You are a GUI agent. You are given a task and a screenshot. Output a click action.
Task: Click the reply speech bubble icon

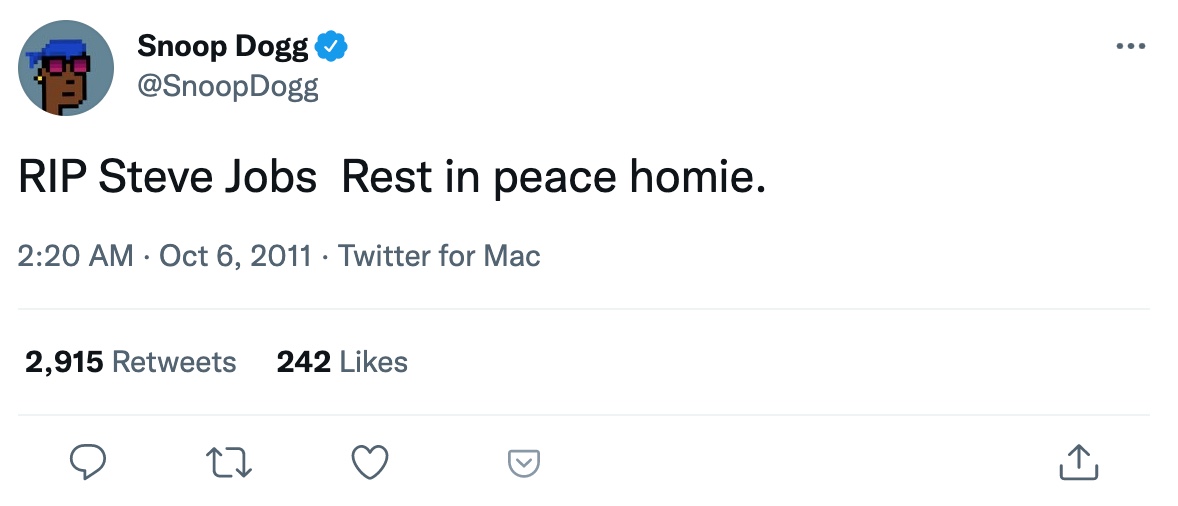pyautogui.click(x=88, y=461)
